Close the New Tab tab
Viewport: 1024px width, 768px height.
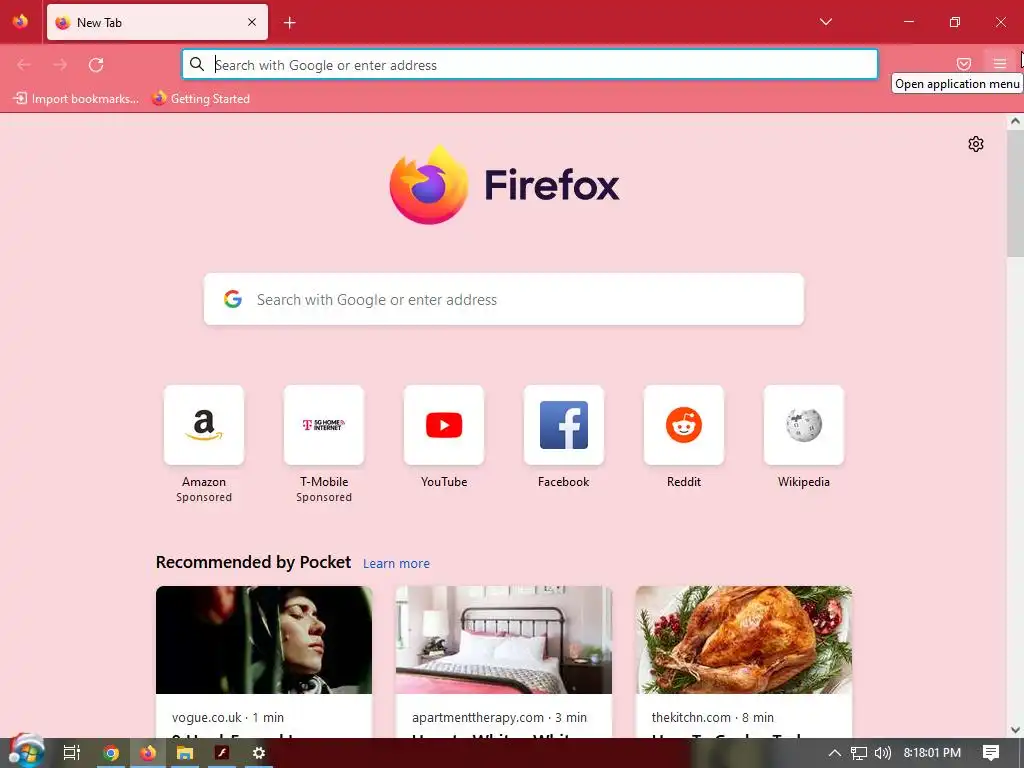(x=252, y=22)
